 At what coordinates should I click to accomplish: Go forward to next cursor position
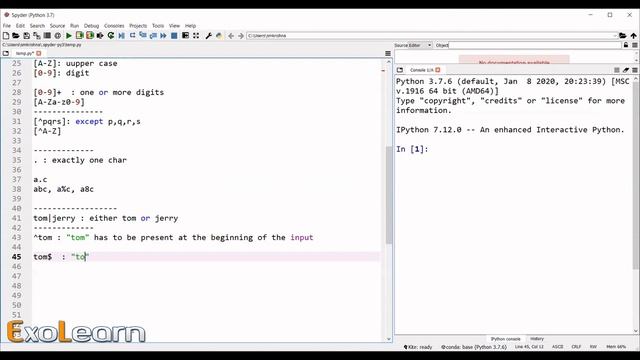[x=241, y=36]
